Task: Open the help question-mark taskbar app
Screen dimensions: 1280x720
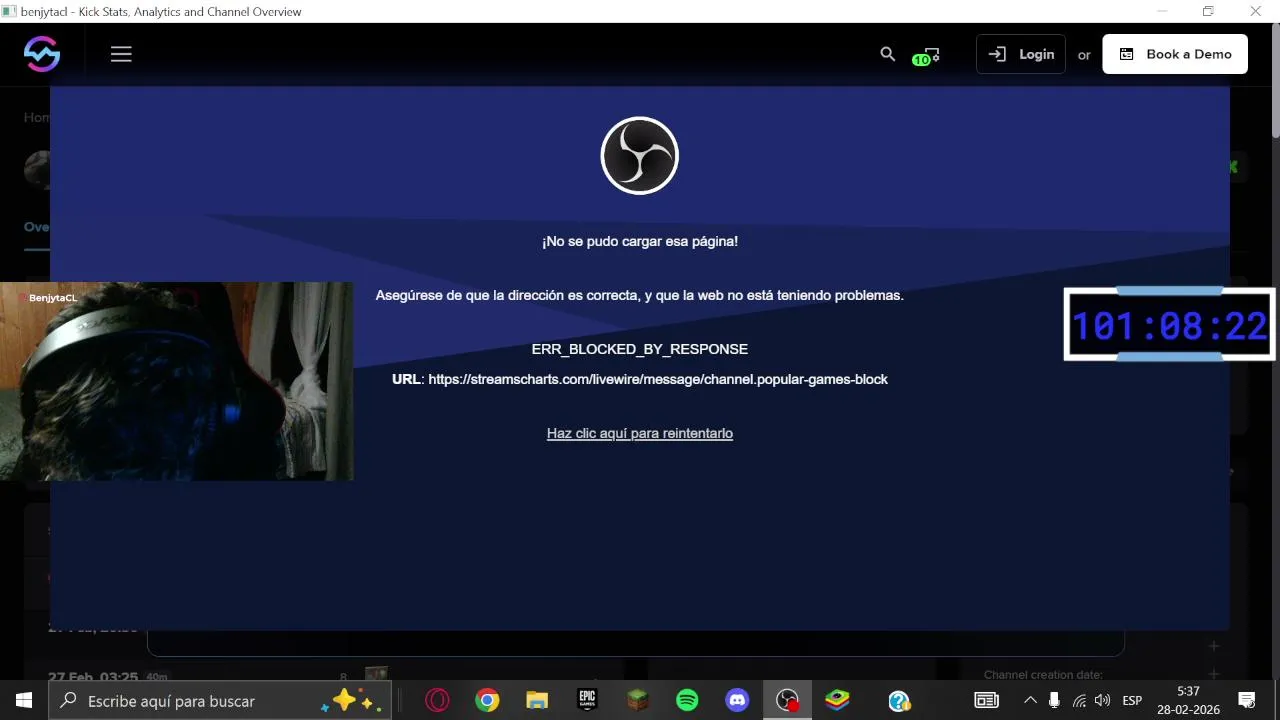Action: point(899,700)
